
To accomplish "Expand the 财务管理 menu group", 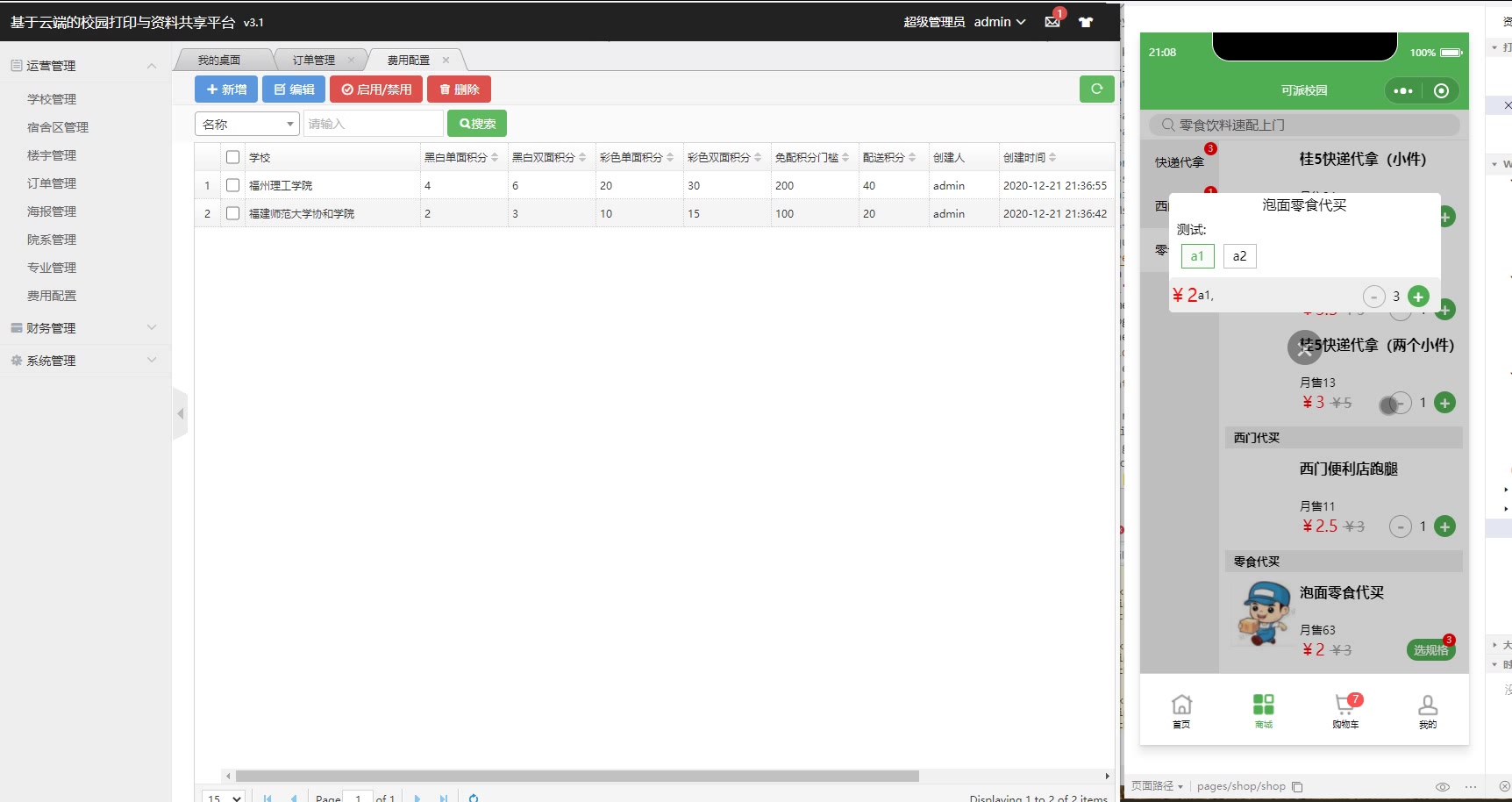I will pos(85,328).
